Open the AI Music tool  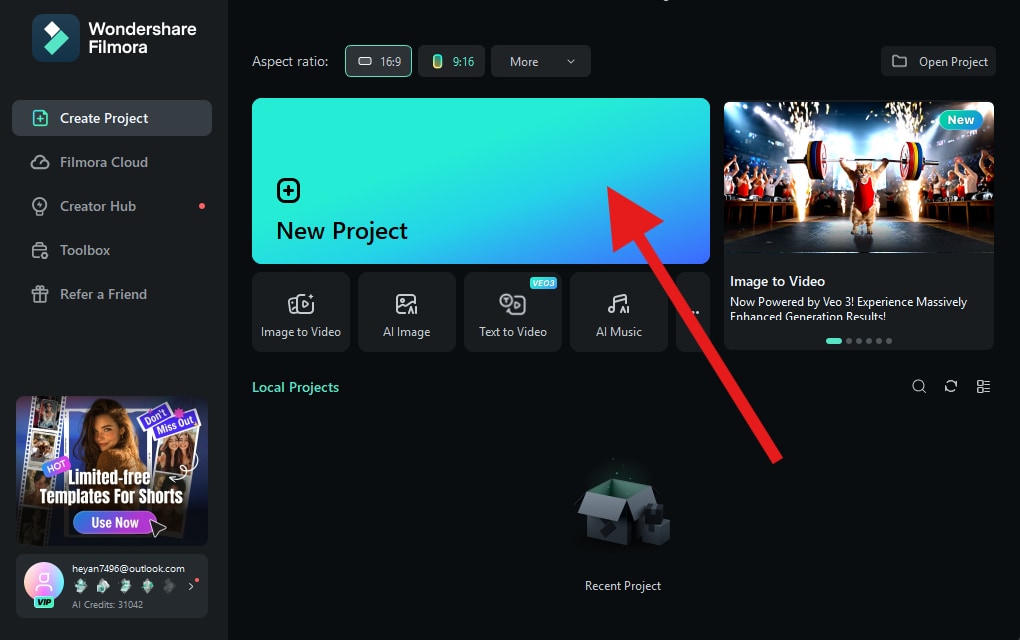(619, 312)
